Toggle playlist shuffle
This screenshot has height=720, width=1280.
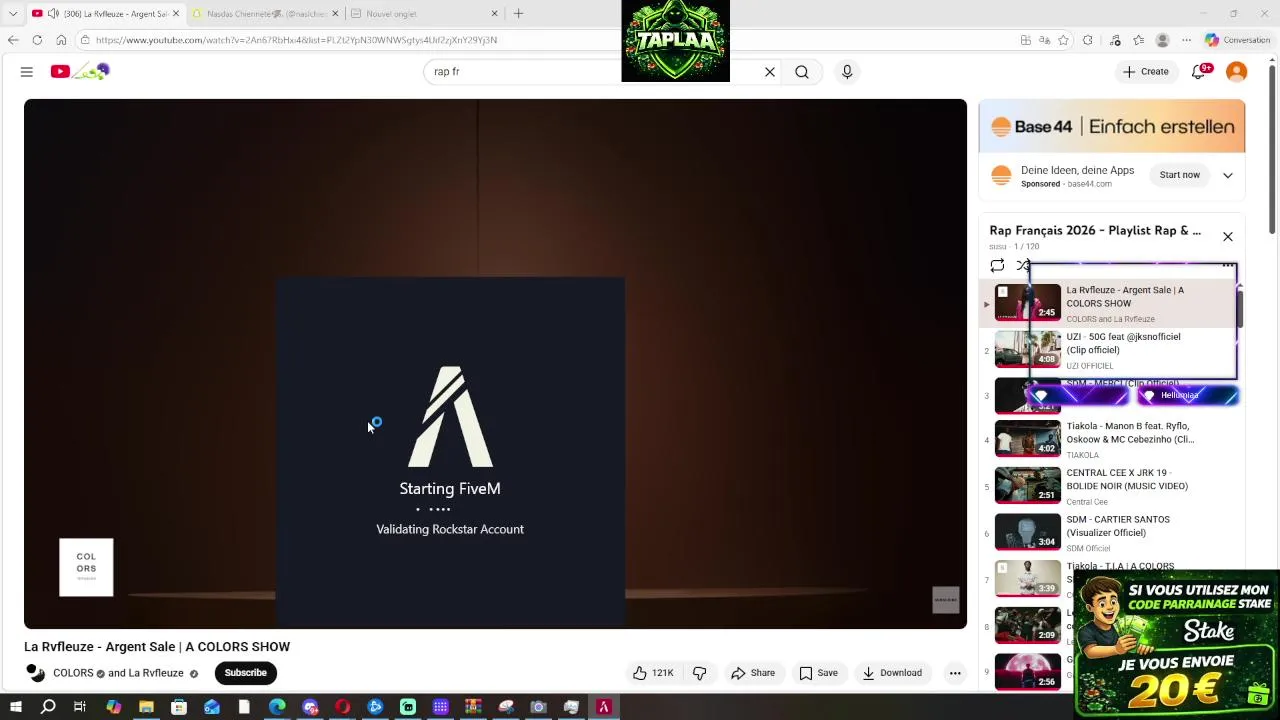[1023, 266]
